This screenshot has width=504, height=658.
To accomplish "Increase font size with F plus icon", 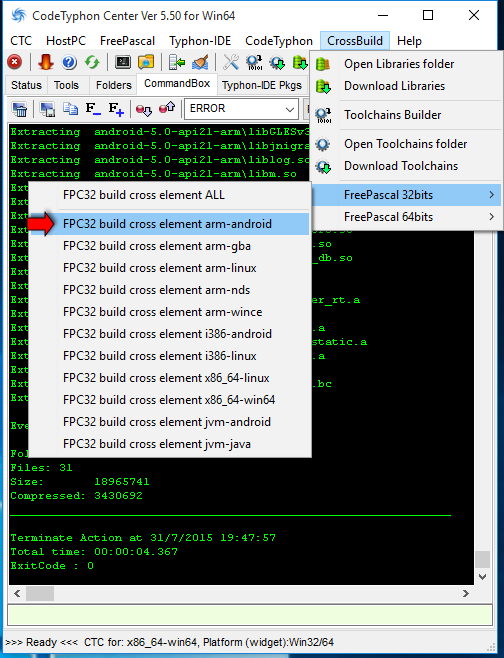I will coord(116,109).
